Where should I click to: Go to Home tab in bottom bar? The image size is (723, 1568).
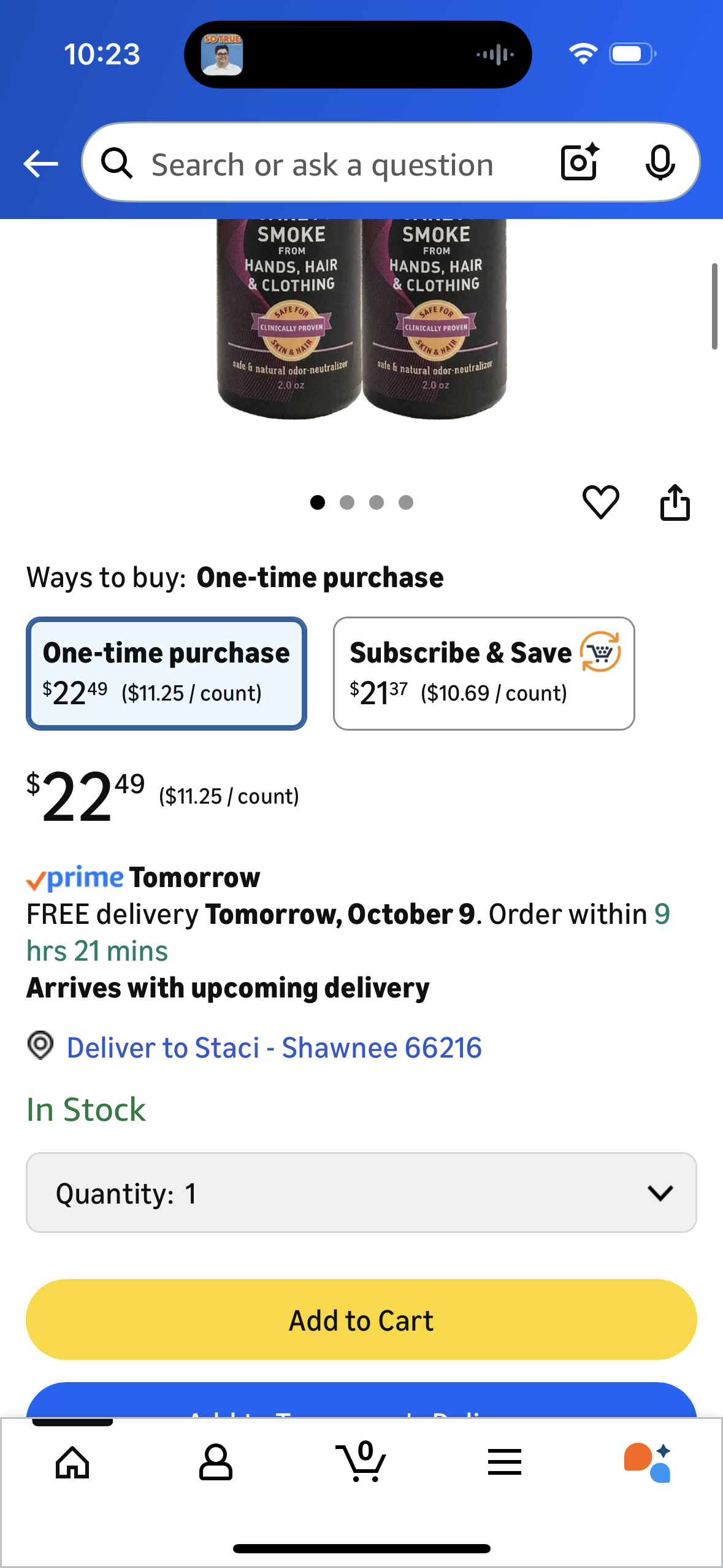click(x=72, y=1462)
